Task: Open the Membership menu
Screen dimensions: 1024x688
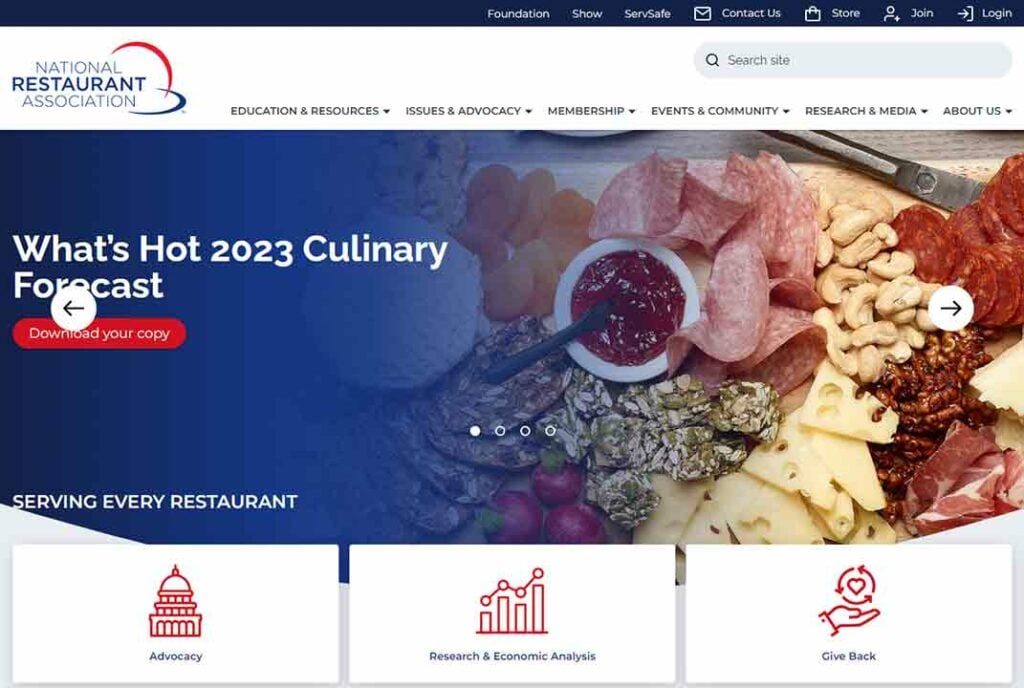Action: (x=592, y=111)
